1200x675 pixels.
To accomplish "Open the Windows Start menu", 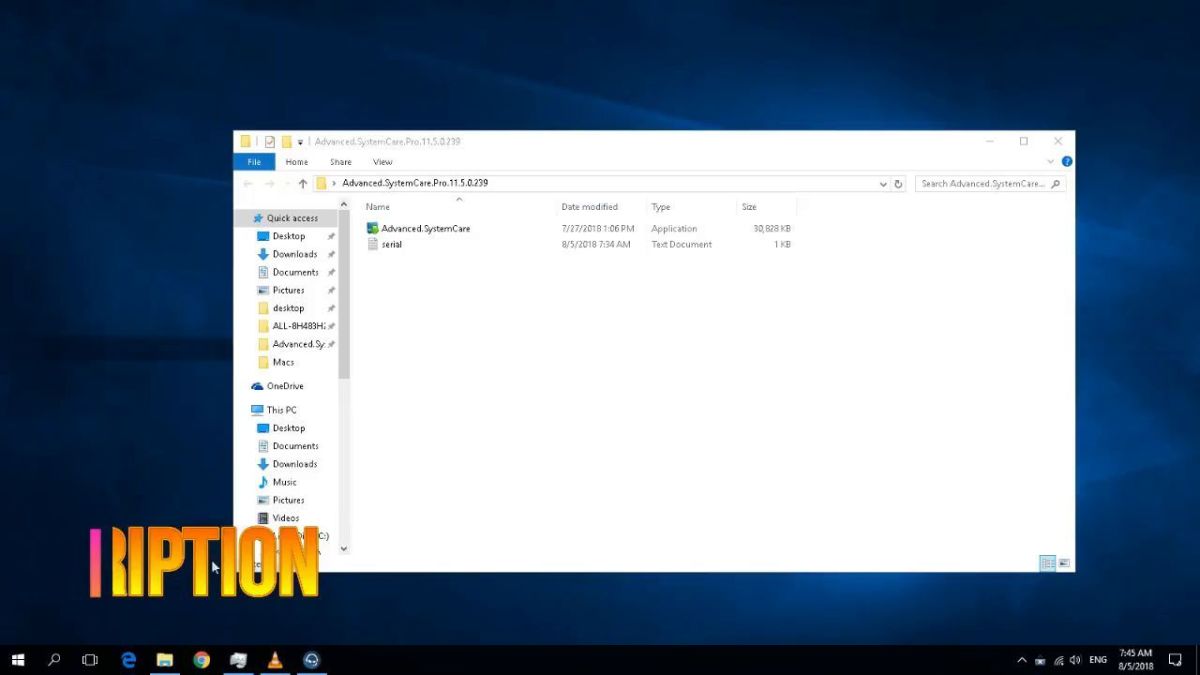I will (x=18, y=660).
